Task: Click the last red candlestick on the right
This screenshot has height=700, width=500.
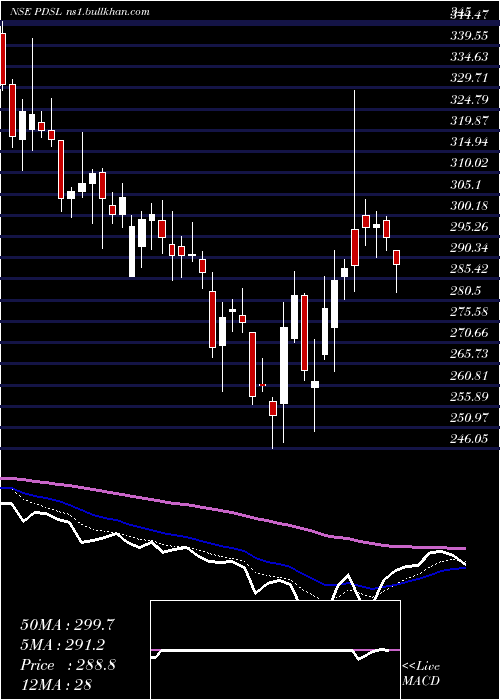Action: 396,258
